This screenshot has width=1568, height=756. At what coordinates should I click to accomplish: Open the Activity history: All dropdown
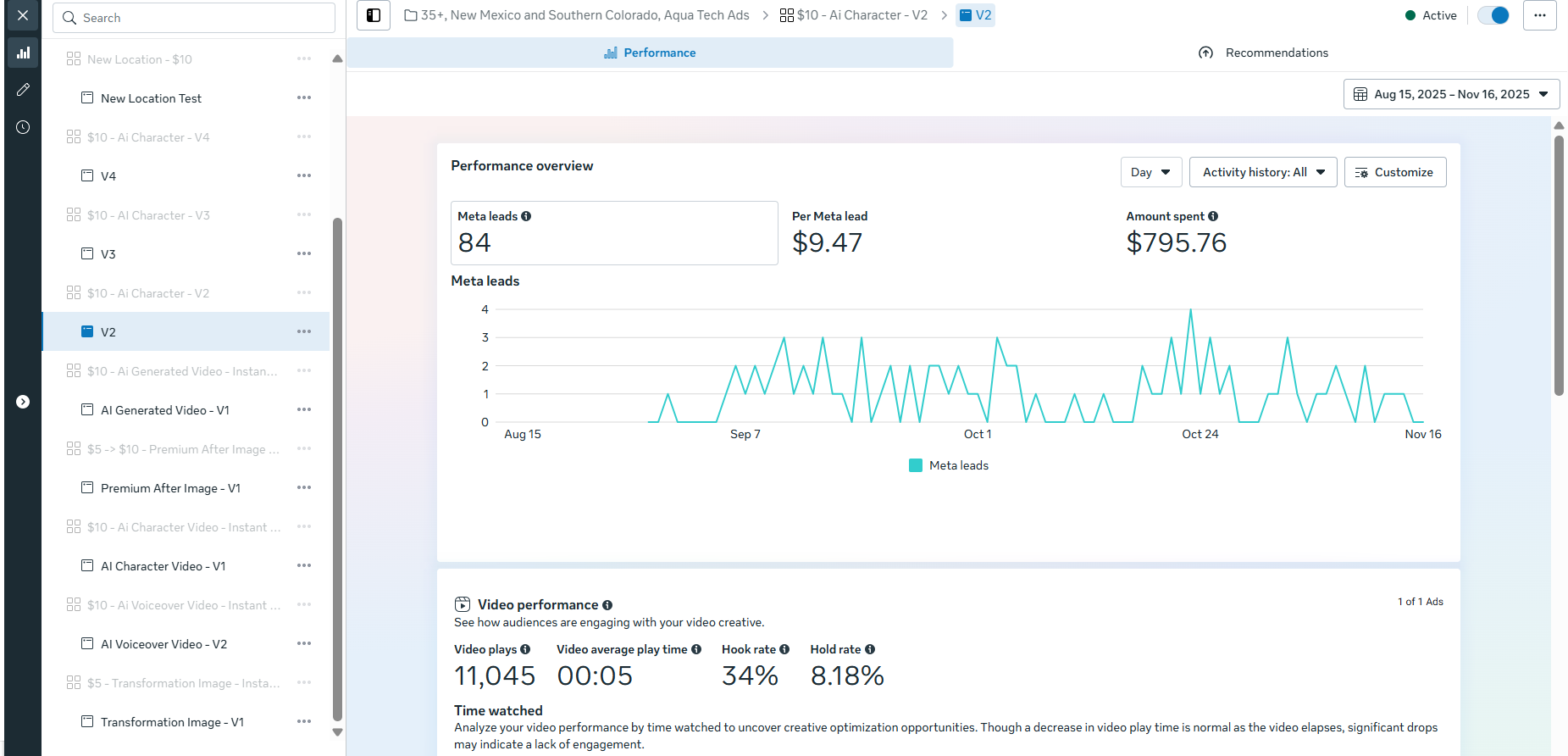point(1262,172)
